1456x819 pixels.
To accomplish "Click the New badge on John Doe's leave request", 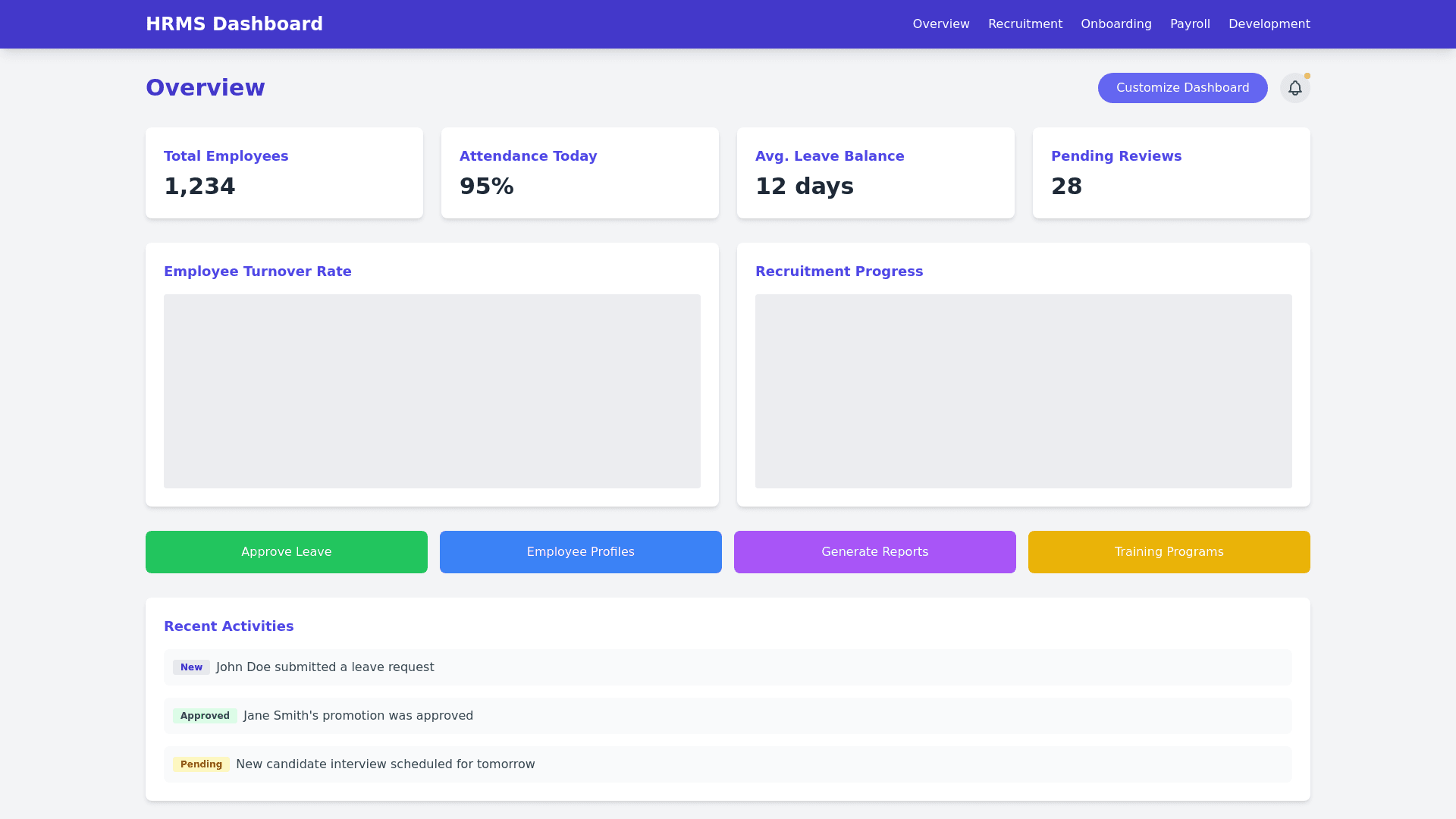I will (x=191, y=667).
